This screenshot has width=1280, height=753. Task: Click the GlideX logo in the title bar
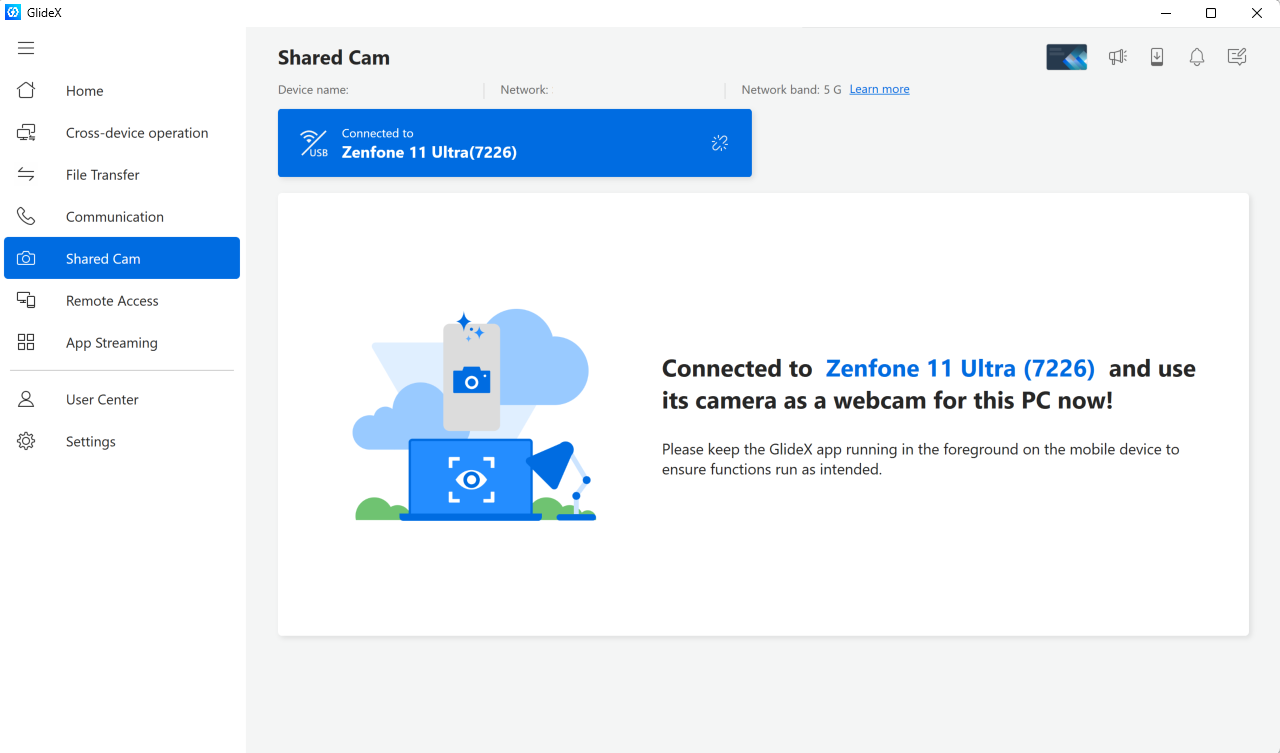click(11, 12)
